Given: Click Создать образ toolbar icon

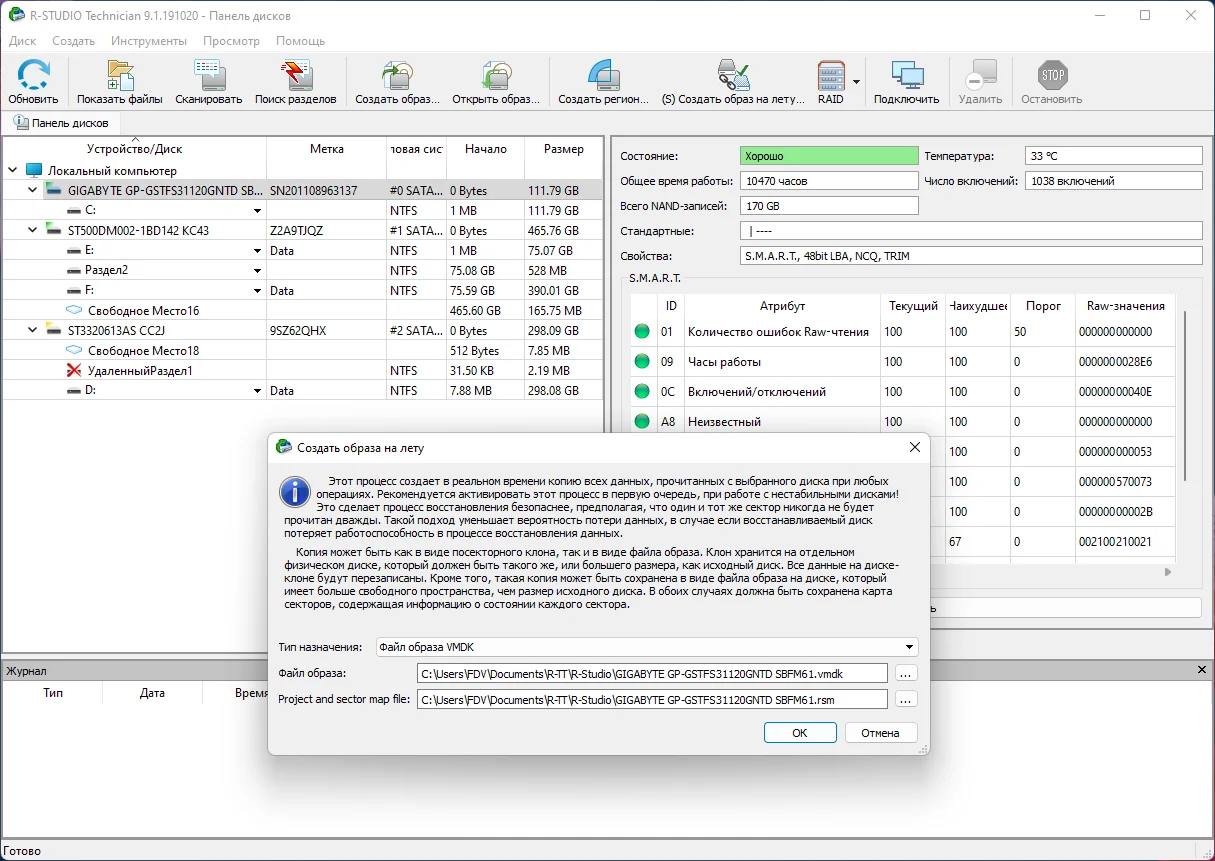Looking at the screenshot, I should (398, 82).
